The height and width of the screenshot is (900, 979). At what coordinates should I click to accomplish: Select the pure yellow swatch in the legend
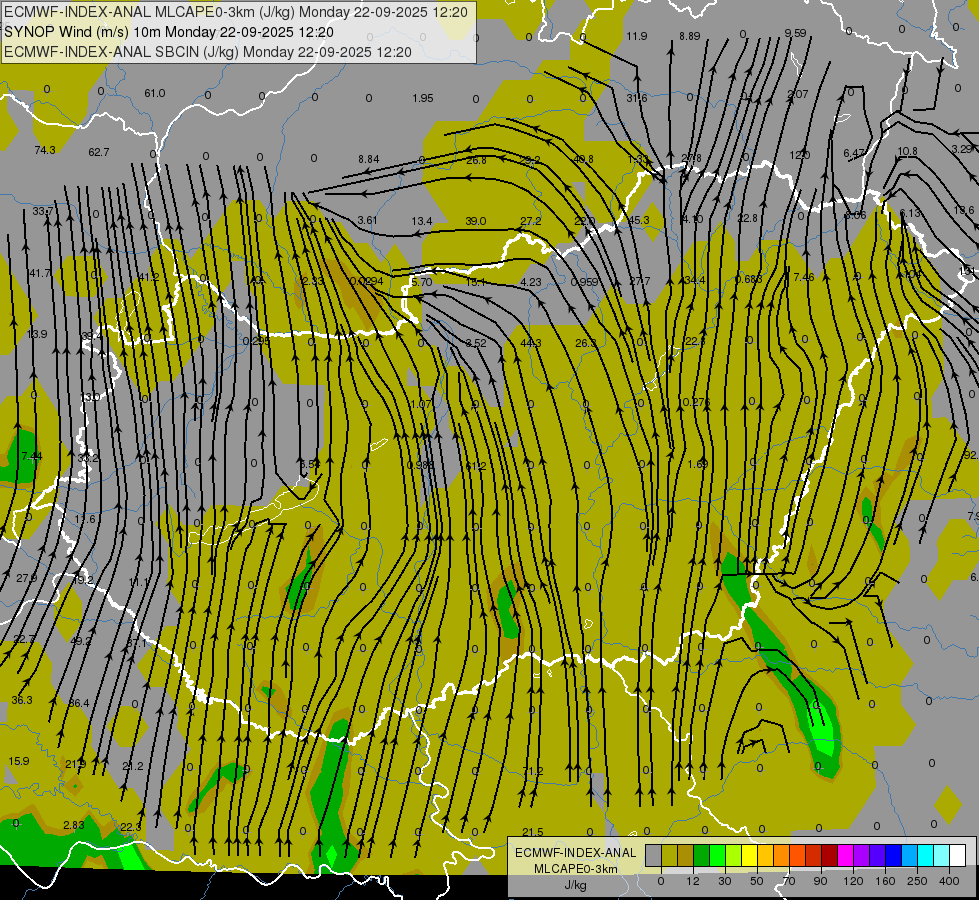tap(749, 855)
